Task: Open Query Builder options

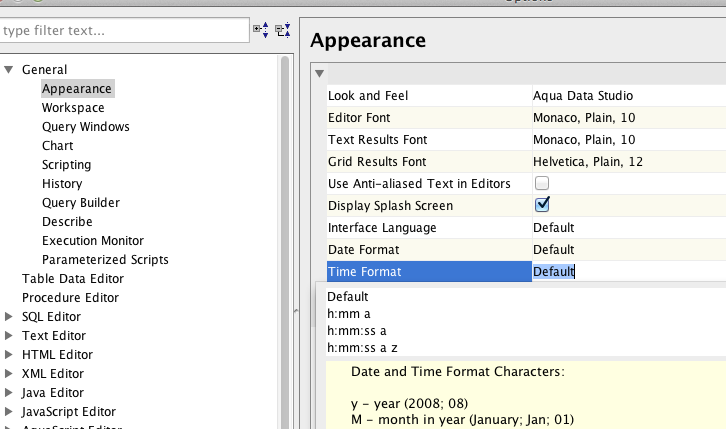Action: click(81, 203)
